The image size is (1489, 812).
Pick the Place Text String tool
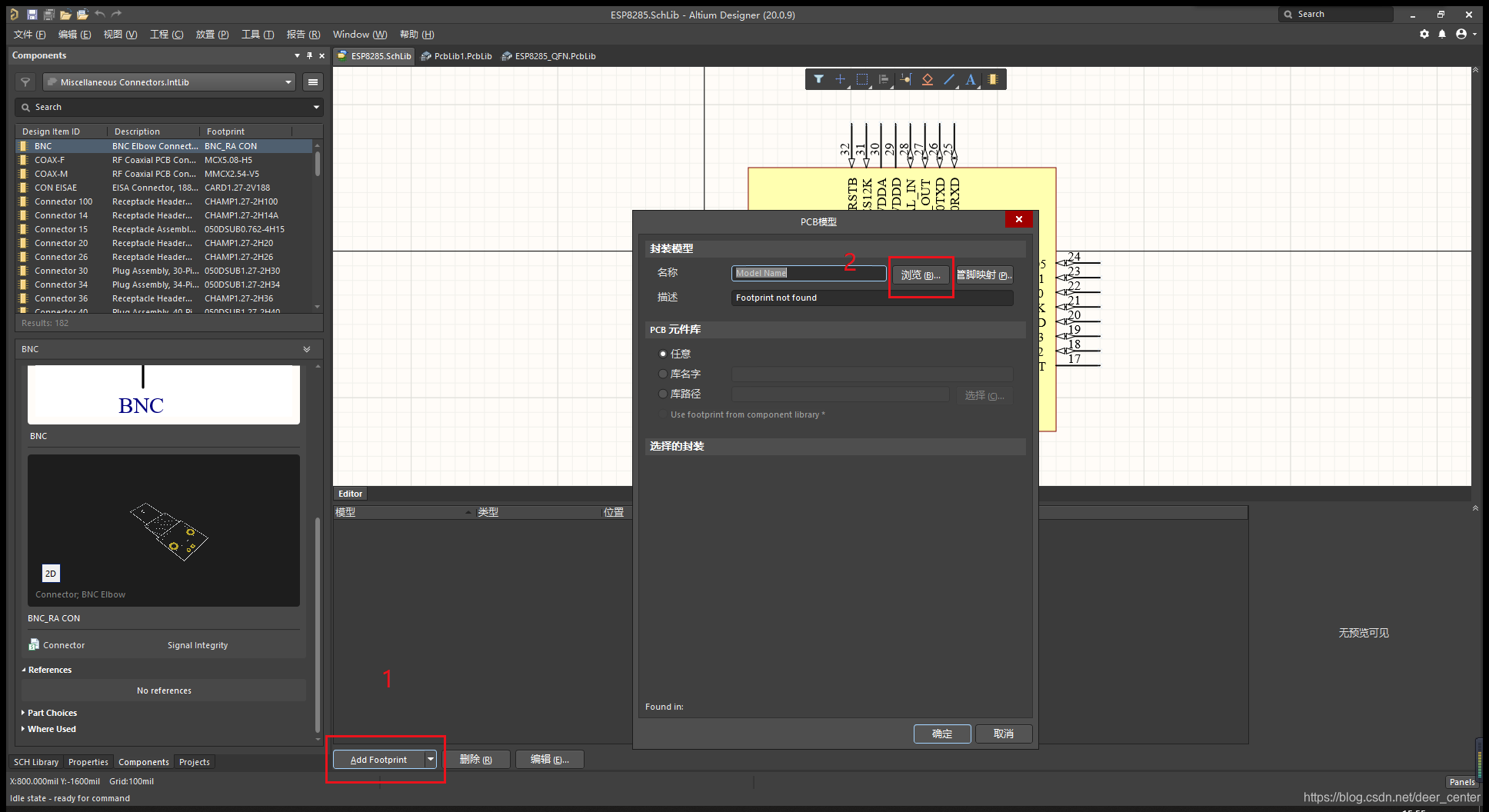(x=971, y=79)
